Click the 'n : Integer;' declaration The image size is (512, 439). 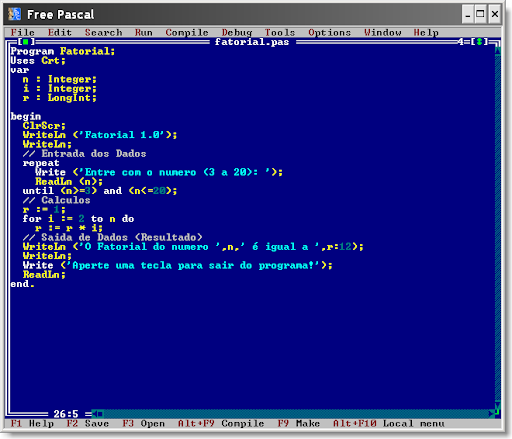pos(60,79)
